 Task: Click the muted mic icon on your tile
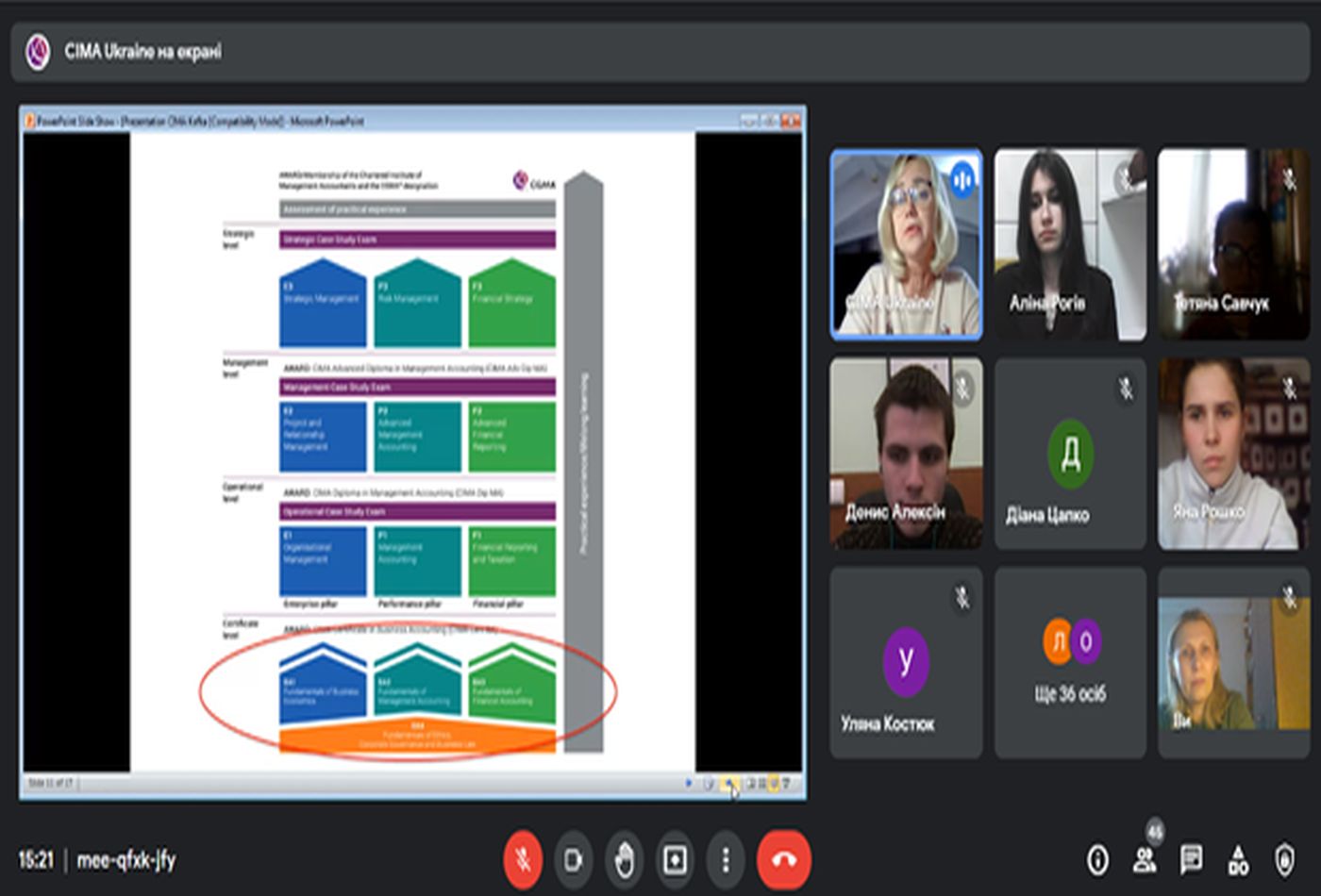[x=1290, y=598]
